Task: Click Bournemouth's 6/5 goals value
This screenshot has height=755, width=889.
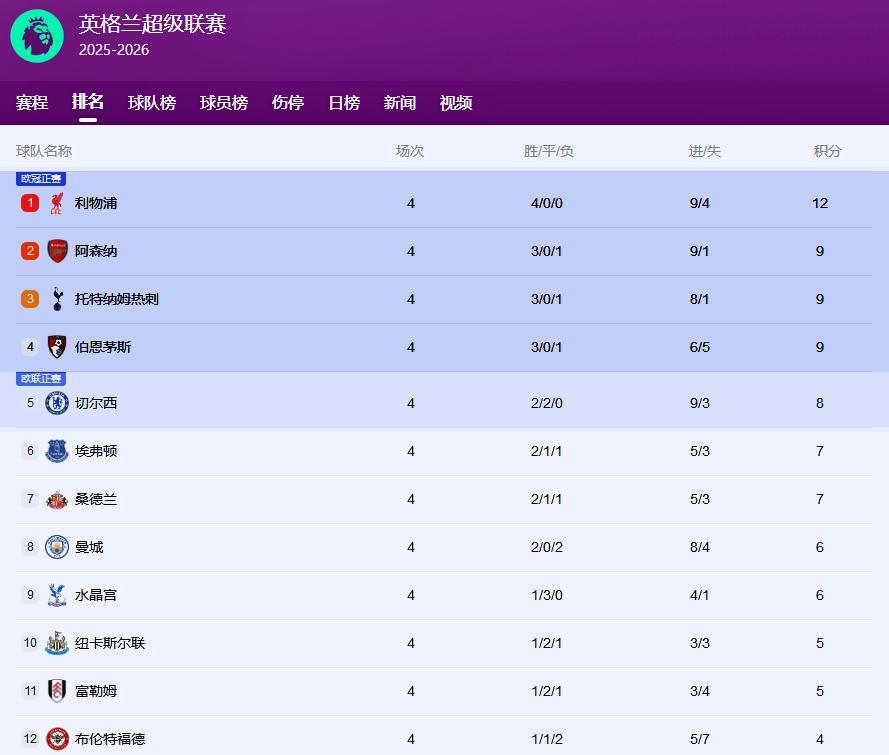Action: (x=700, y=347)
